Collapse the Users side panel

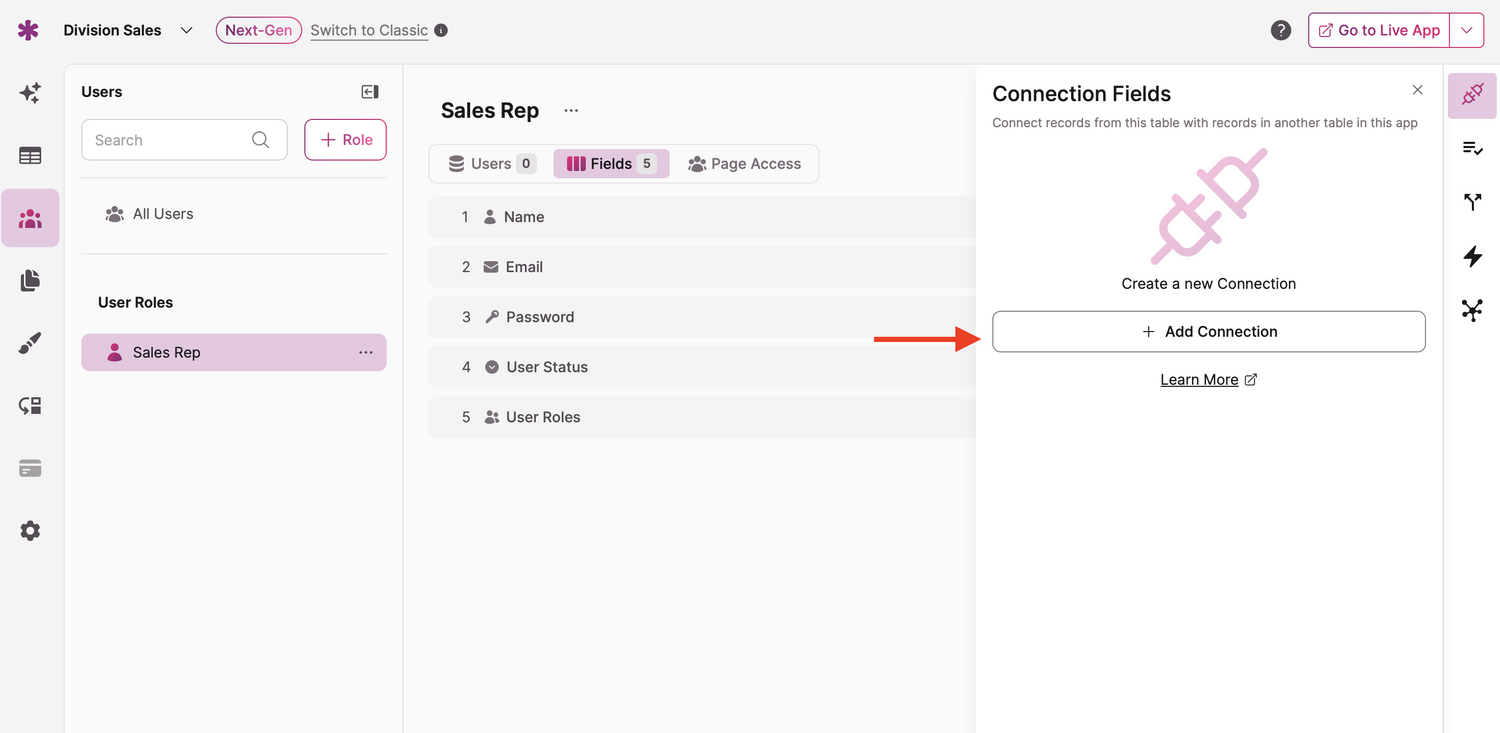click(x=370, y=92)
